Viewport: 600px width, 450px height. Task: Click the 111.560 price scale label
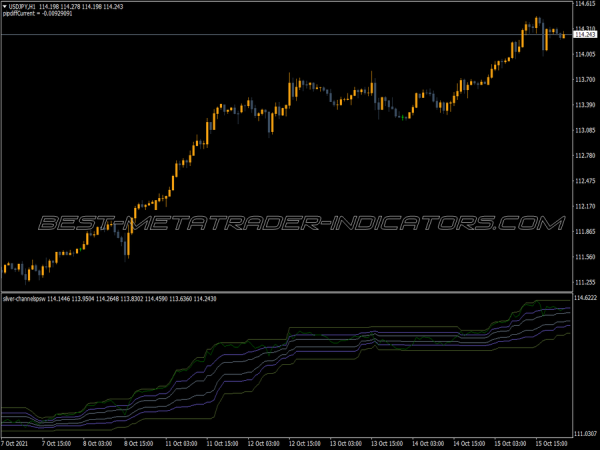click(585, 257)
